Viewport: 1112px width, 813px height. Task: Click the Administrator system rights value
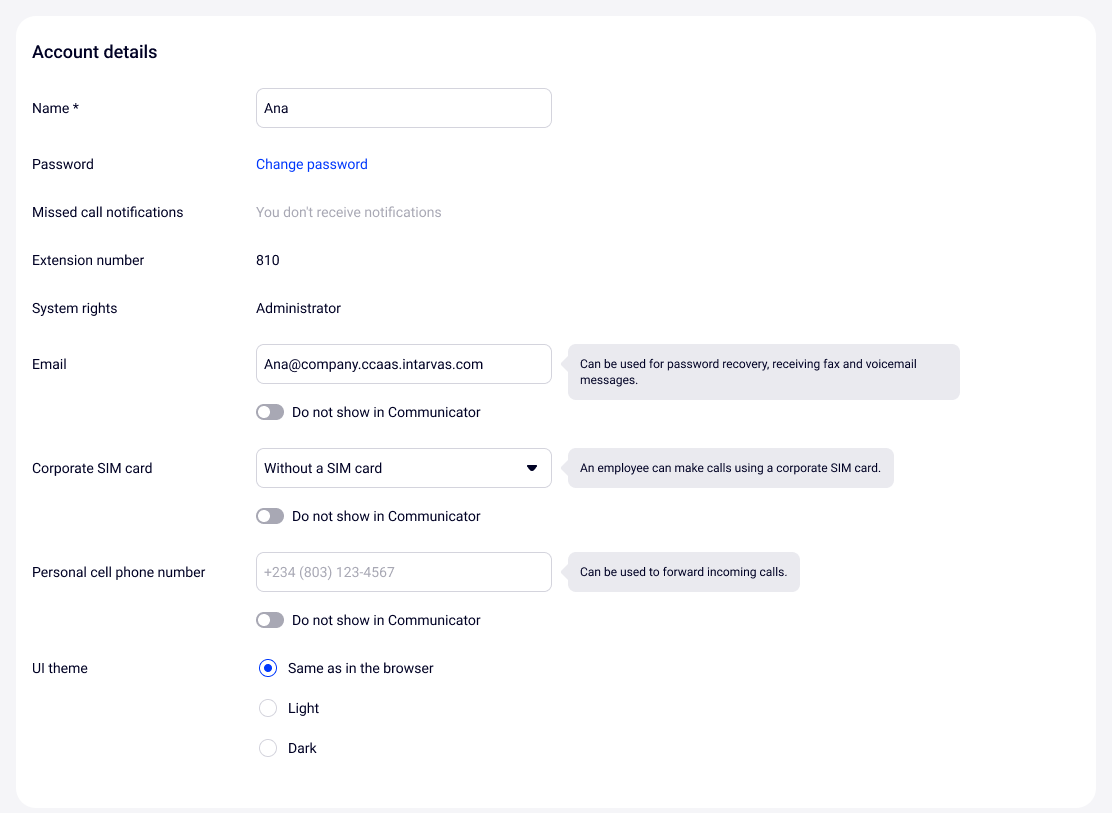coord(298,308)
